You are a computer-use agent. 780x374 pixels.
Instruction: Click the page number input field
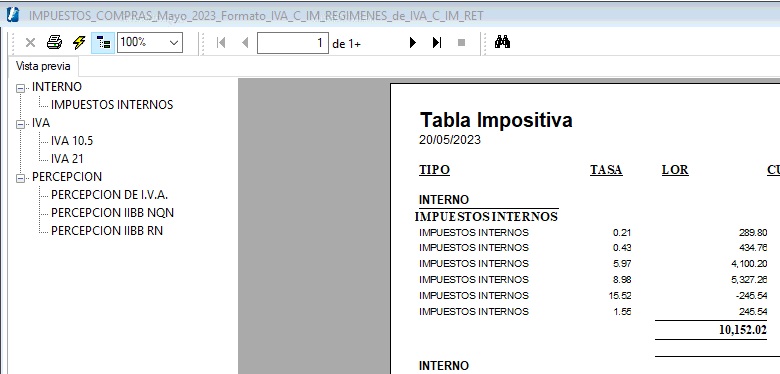point(292,43)
